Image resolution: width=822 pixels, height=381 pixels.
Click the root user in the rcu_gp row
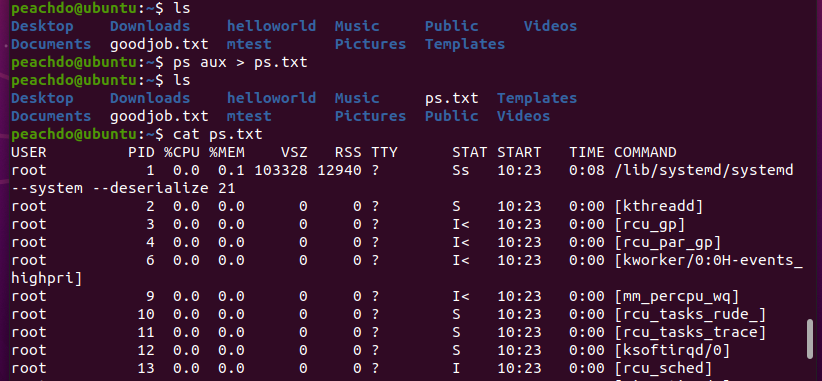click(29, 225)
